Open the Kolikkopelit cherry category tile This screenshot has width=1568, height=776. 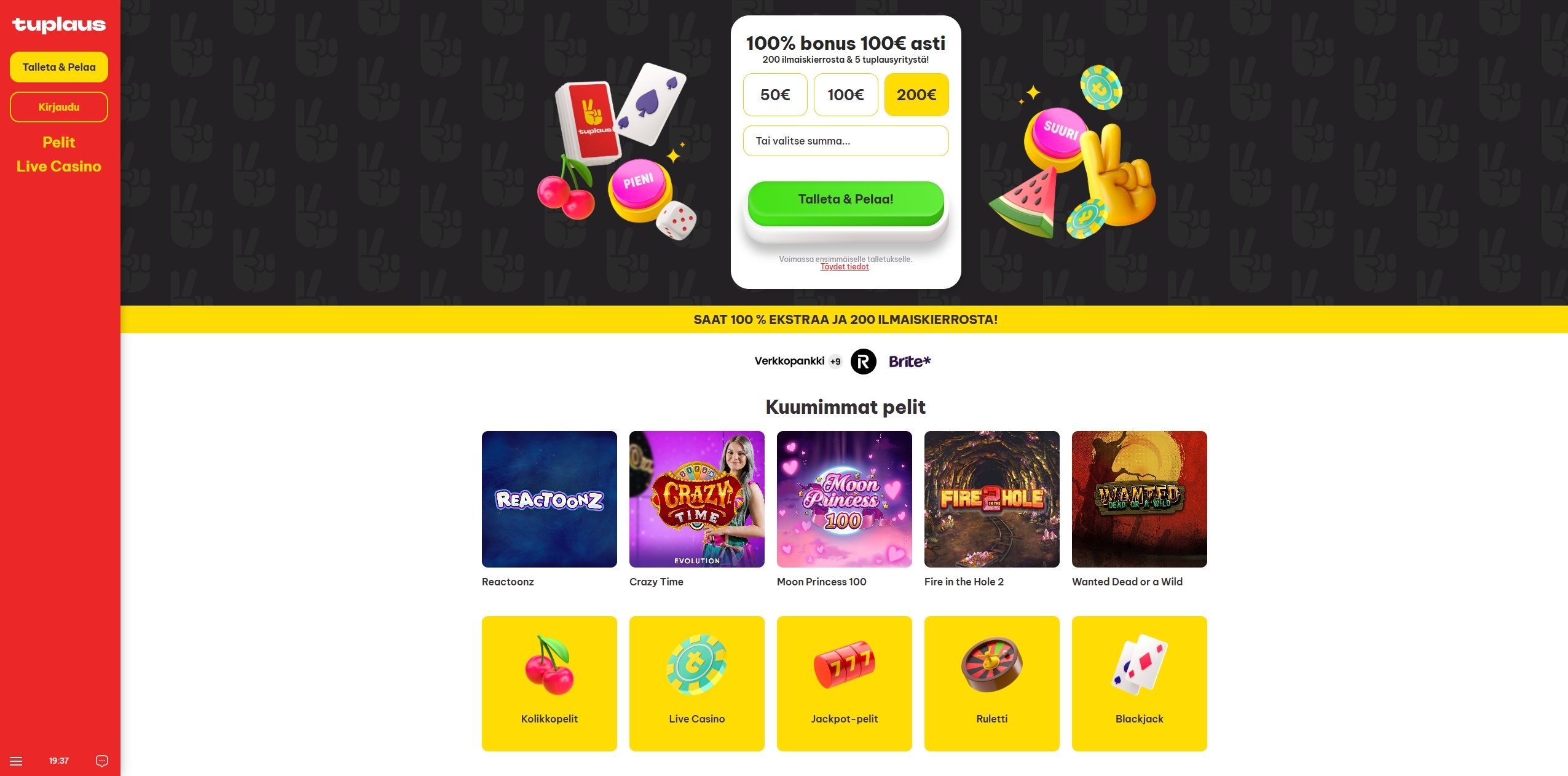point(549,683)
